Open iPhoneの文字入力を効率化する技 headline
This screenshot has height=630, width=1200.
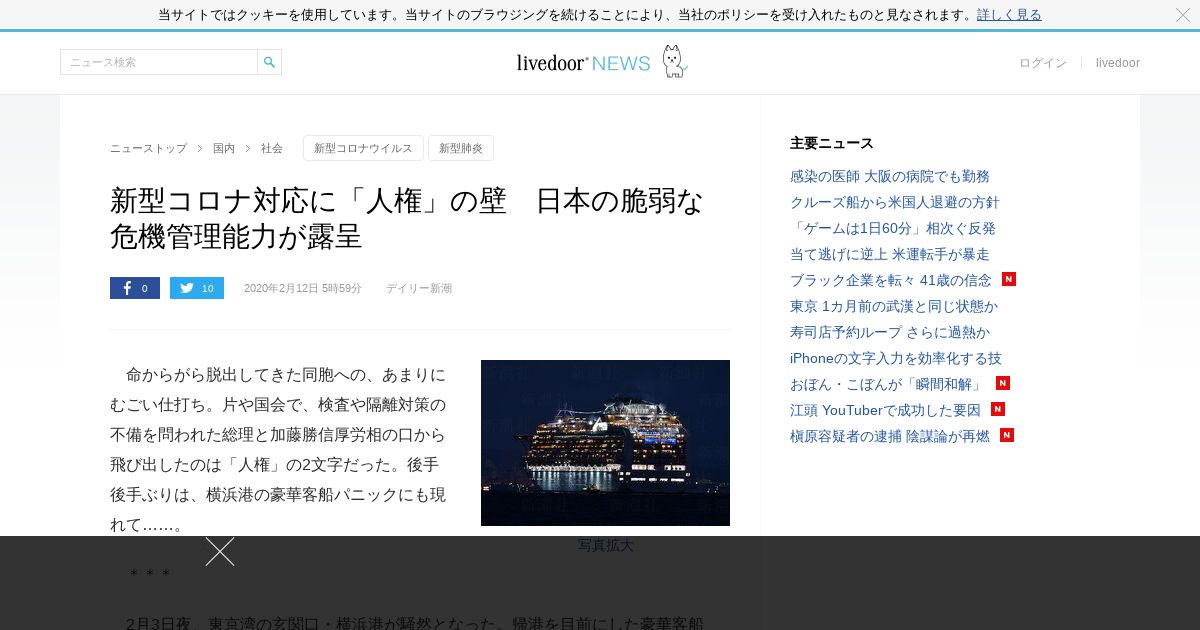(896, 358)
